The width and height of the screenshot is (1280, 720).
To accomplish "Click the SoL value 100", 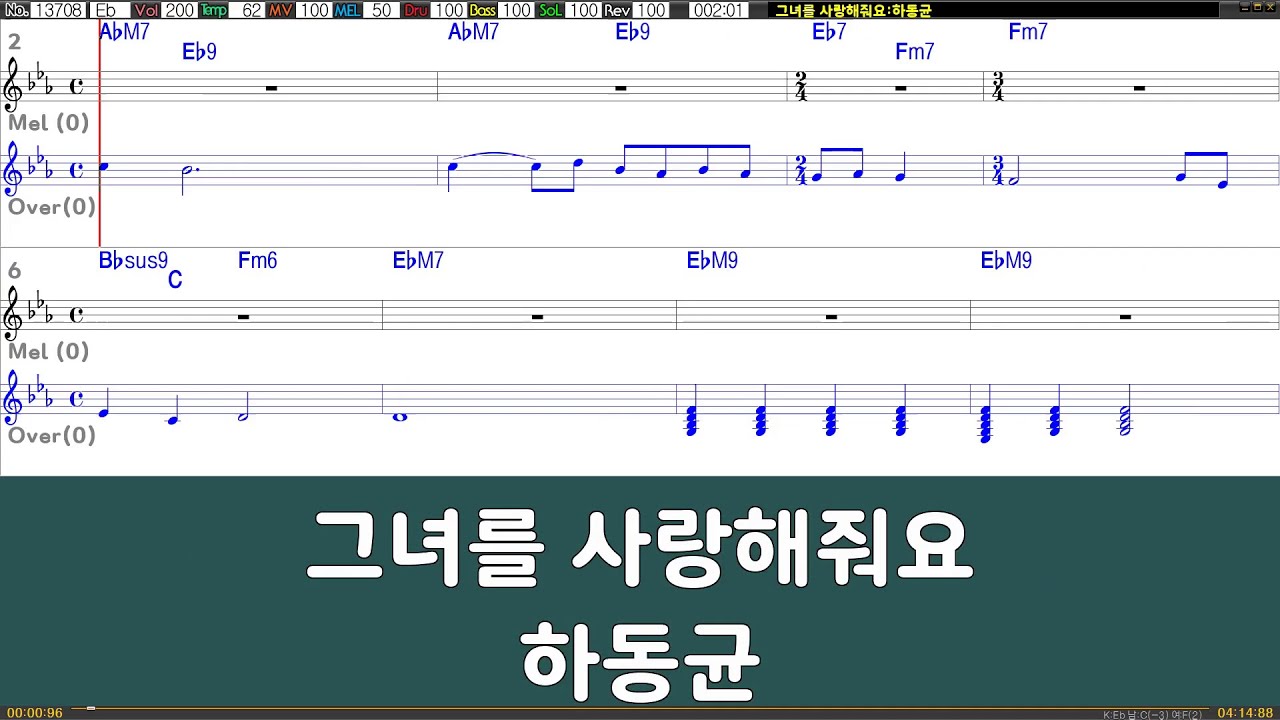I will [x=583, y=10].
